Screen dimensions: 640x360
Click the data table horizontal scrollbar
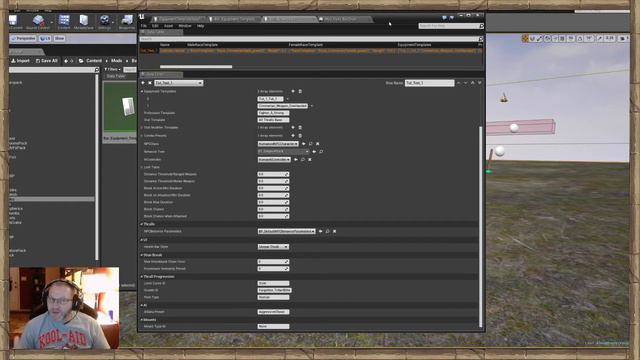point(196,67)
